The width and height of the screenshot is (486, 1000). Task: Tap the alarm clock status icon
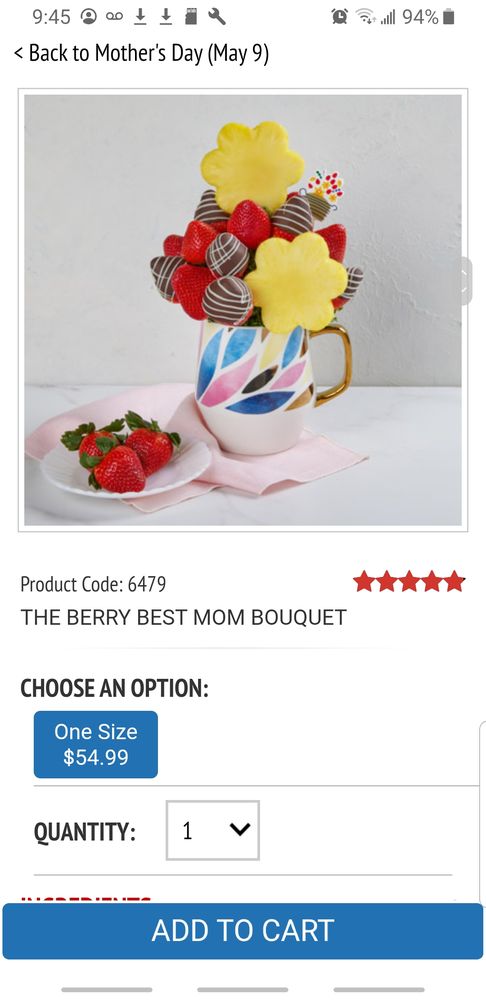(x=339, y=17)
